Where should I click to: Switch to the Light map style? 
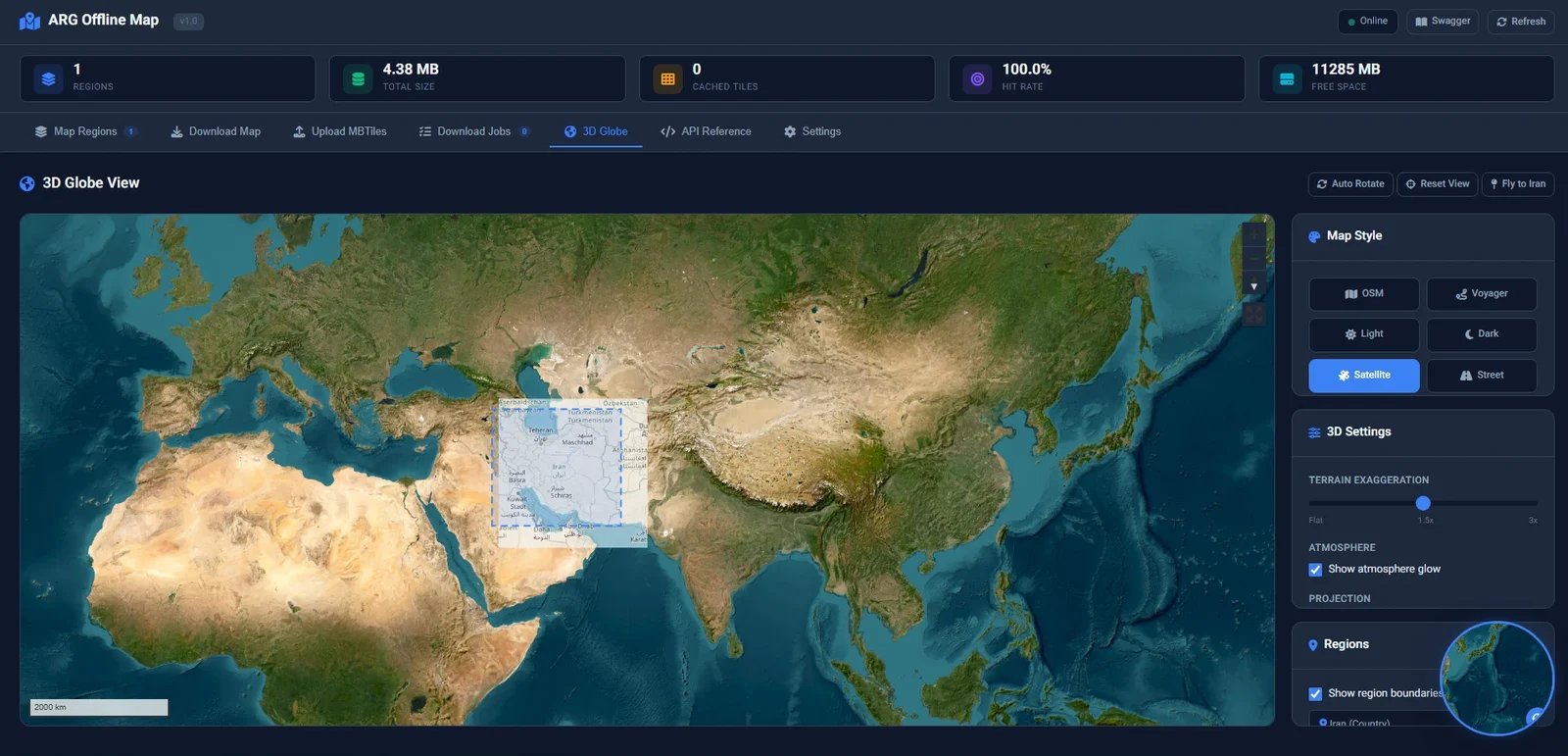[1364, 334]
